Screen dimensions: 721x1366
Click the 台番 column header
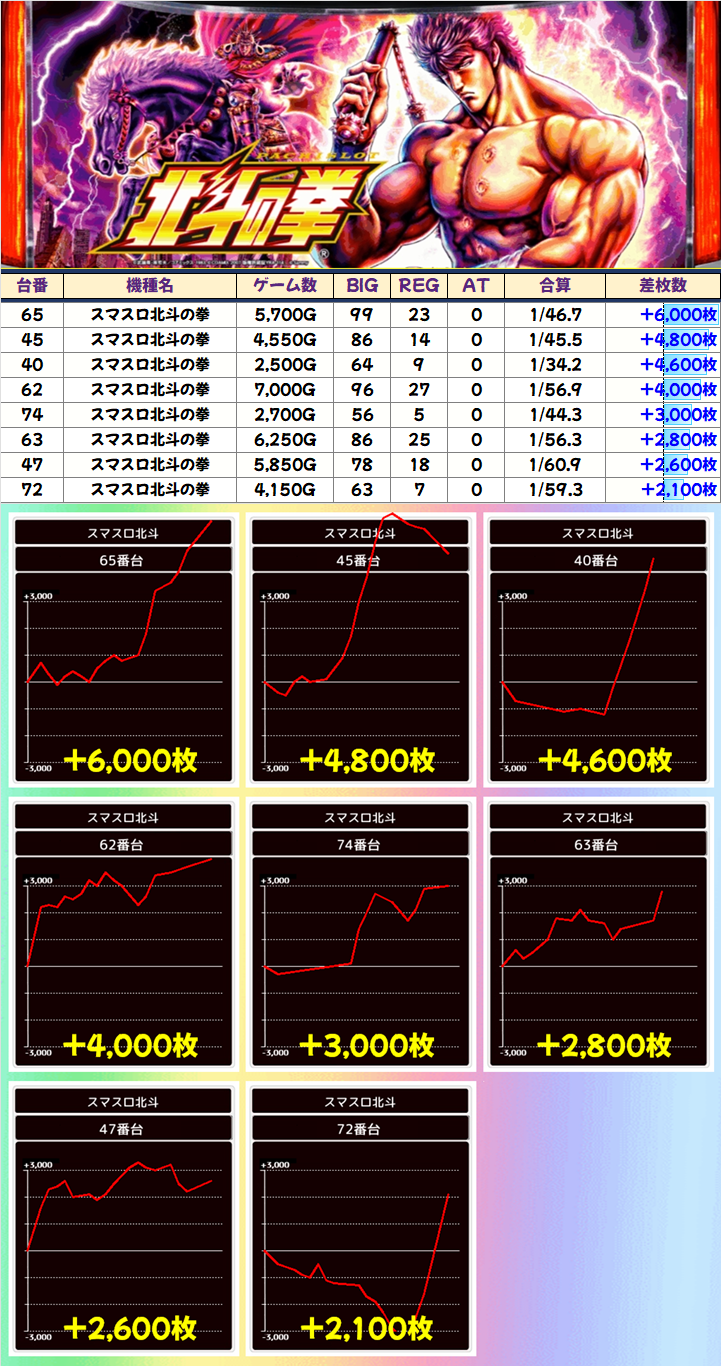pos(32,285)
